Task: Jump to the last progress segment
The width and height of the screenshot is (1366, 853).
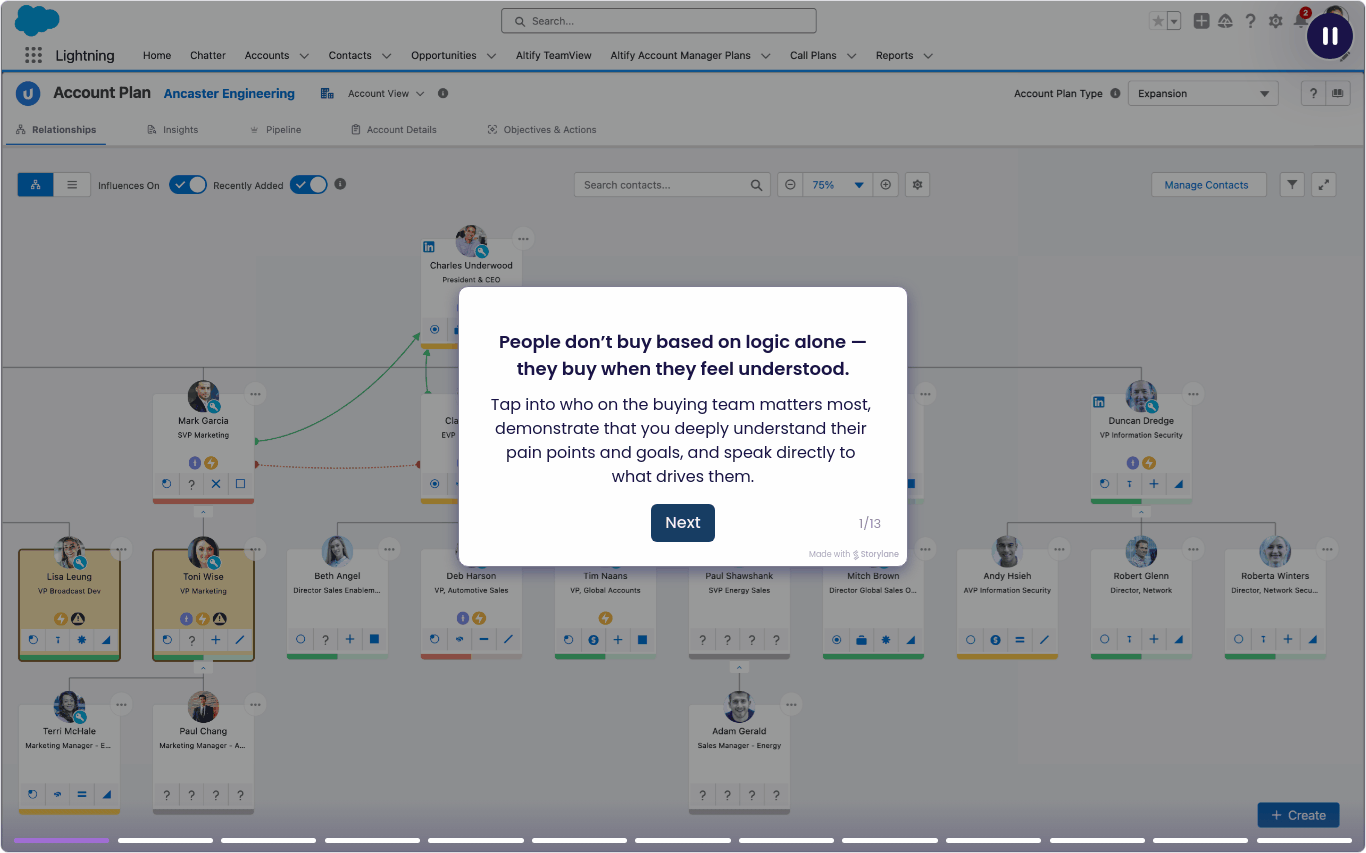Action: click(1304, 840)
